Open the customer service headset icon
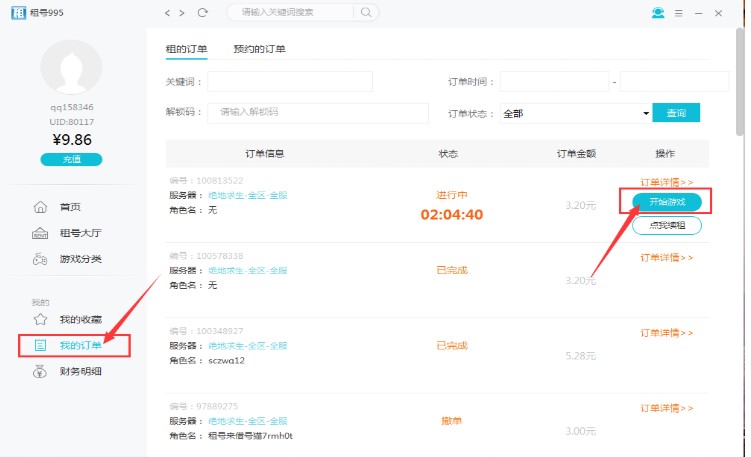This screenshot has width=751, height=457. [x=657, y=13]
